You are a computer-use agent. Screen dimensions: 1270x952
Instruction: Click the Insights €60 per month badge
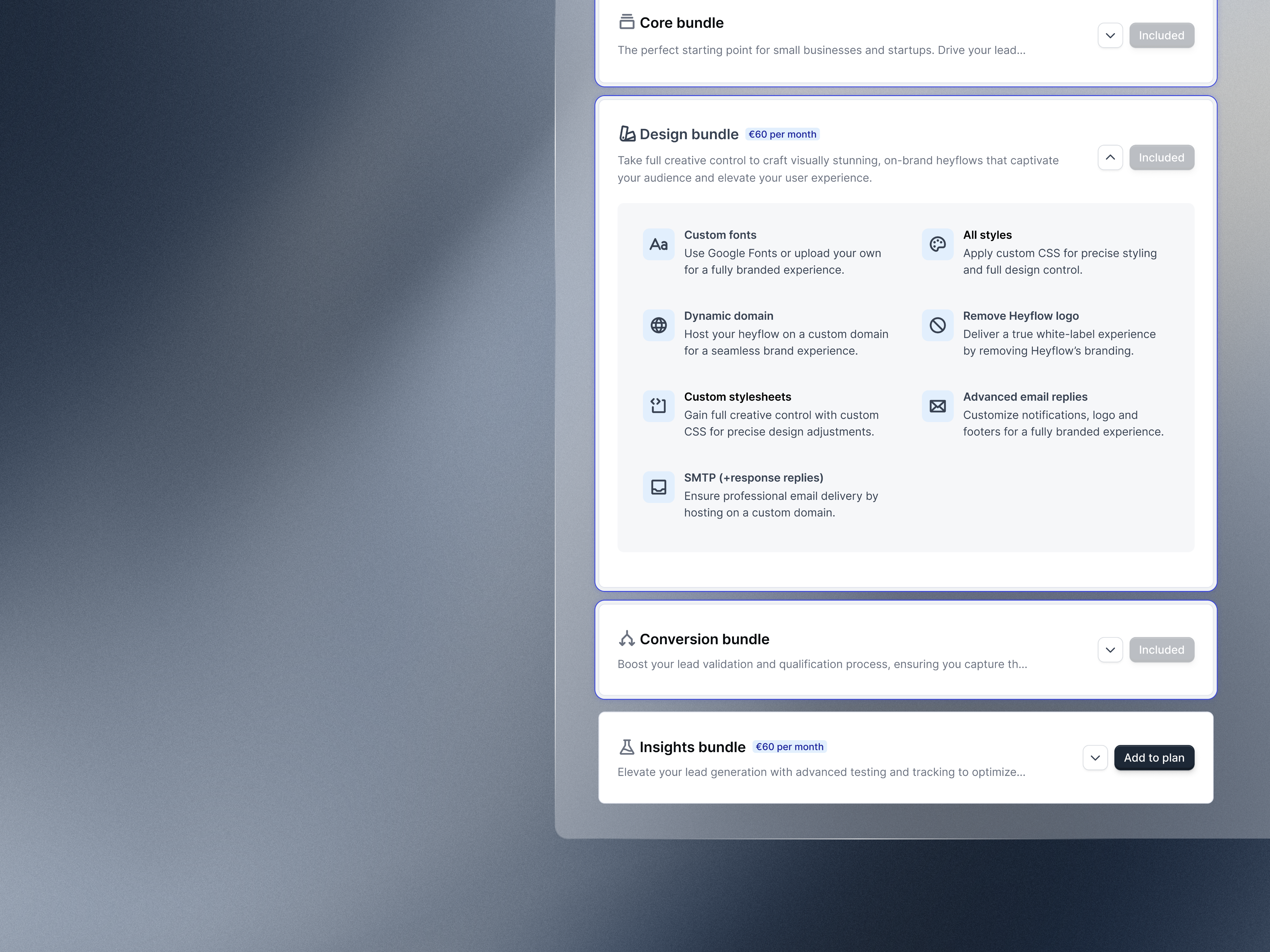[x=789, y=747]
